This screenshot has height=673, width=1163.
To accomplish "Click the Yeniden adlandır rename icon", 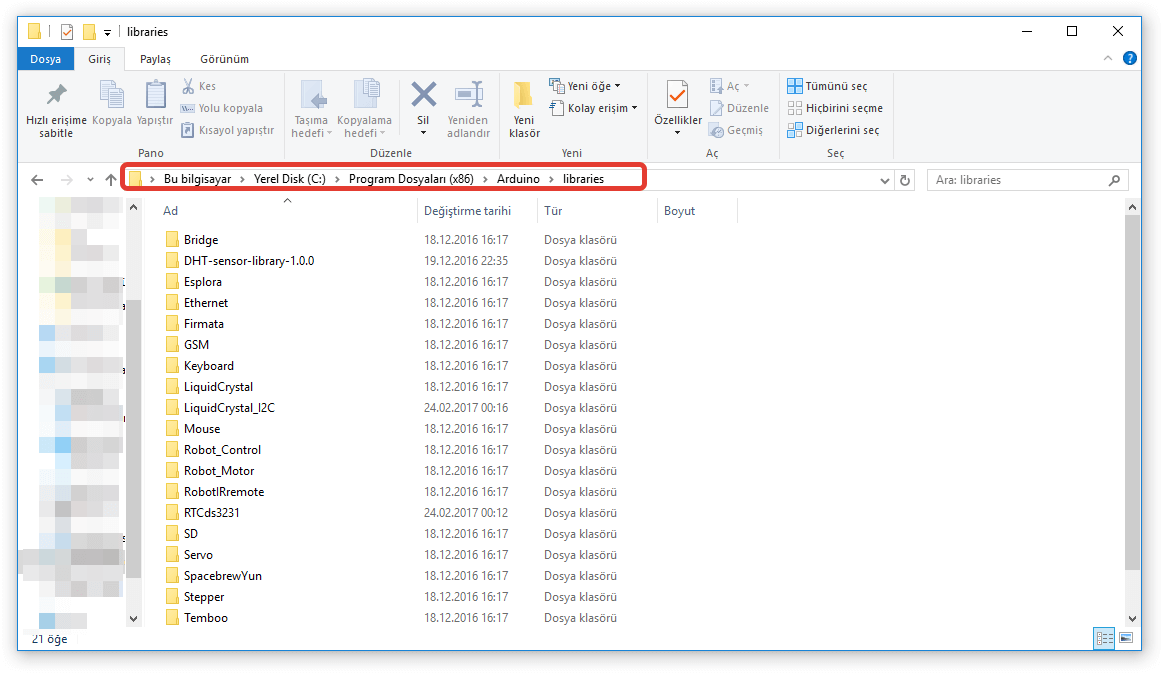I will pos(469,95).
